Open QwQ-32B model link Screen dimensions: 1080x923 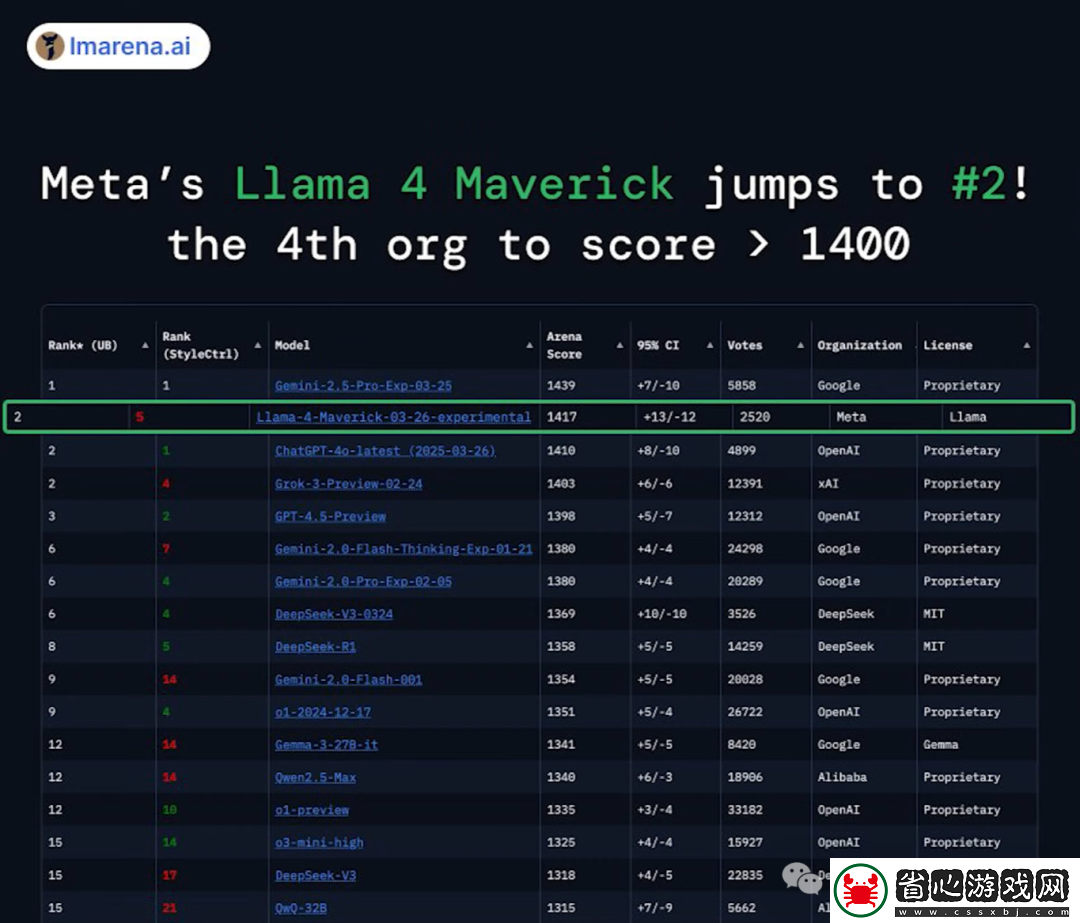(x=301, y=908)
